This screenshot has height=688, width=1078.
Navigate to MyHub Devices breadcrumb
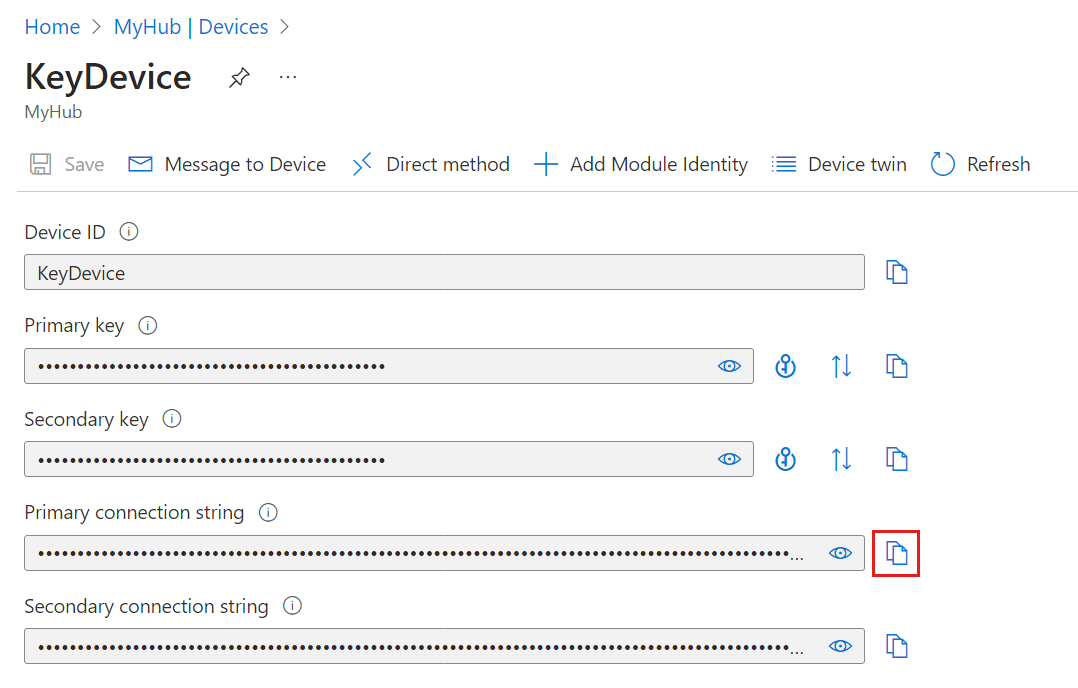pyautogui.click(x=191, y=26)
